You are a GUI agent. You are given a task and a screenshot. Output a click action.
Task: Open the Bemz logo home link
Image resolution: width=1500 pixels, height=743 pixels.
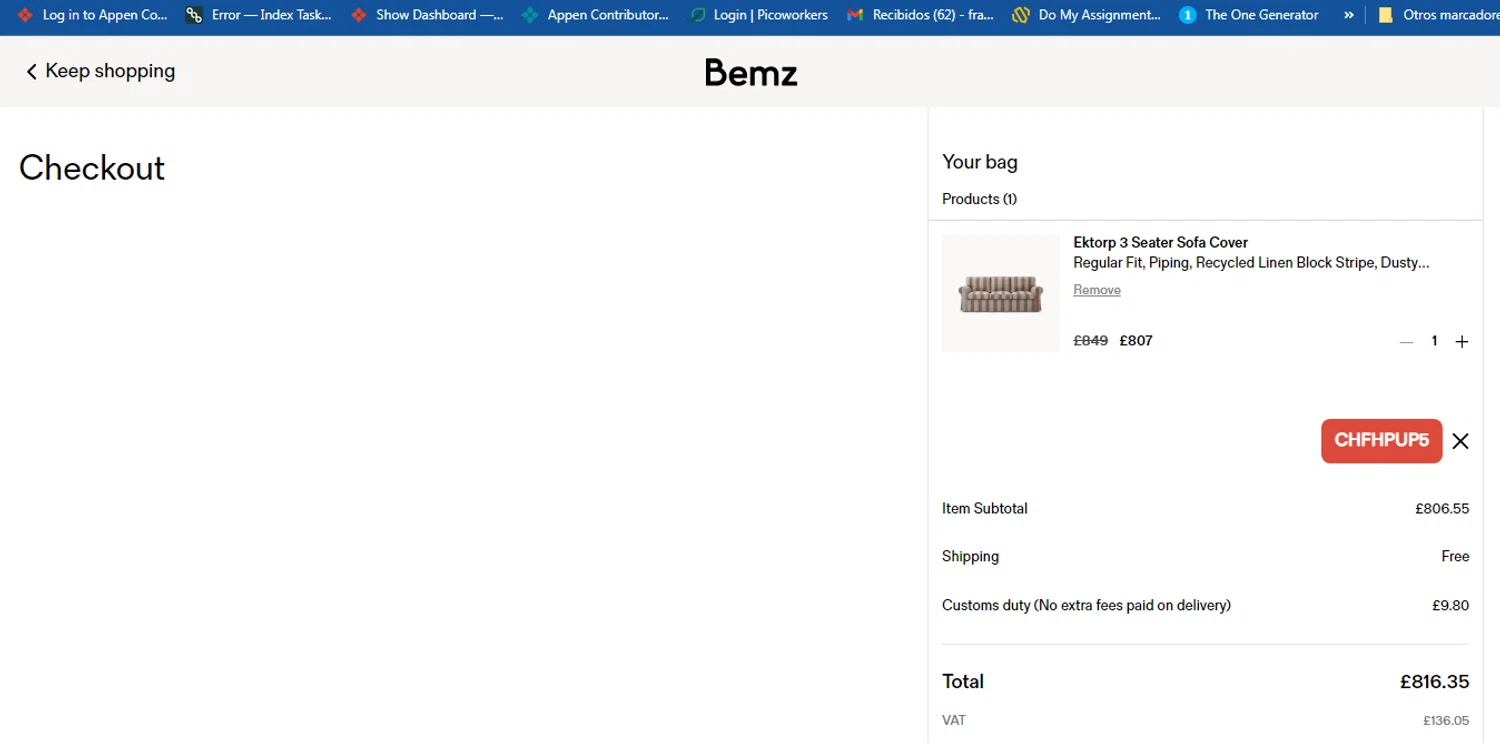750,72
